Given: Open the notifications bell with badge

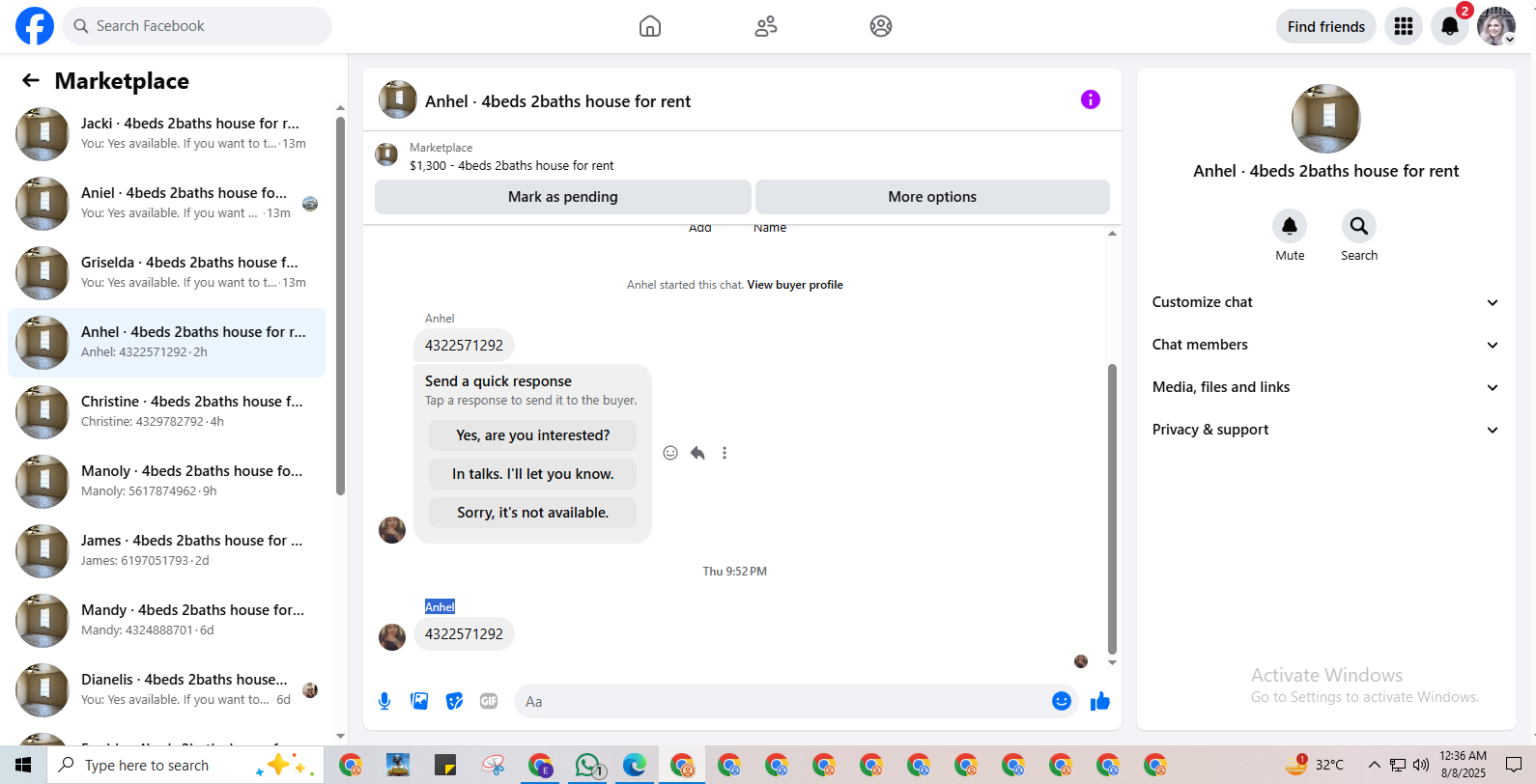Looking at the screenshot, I should point(1450,26).
